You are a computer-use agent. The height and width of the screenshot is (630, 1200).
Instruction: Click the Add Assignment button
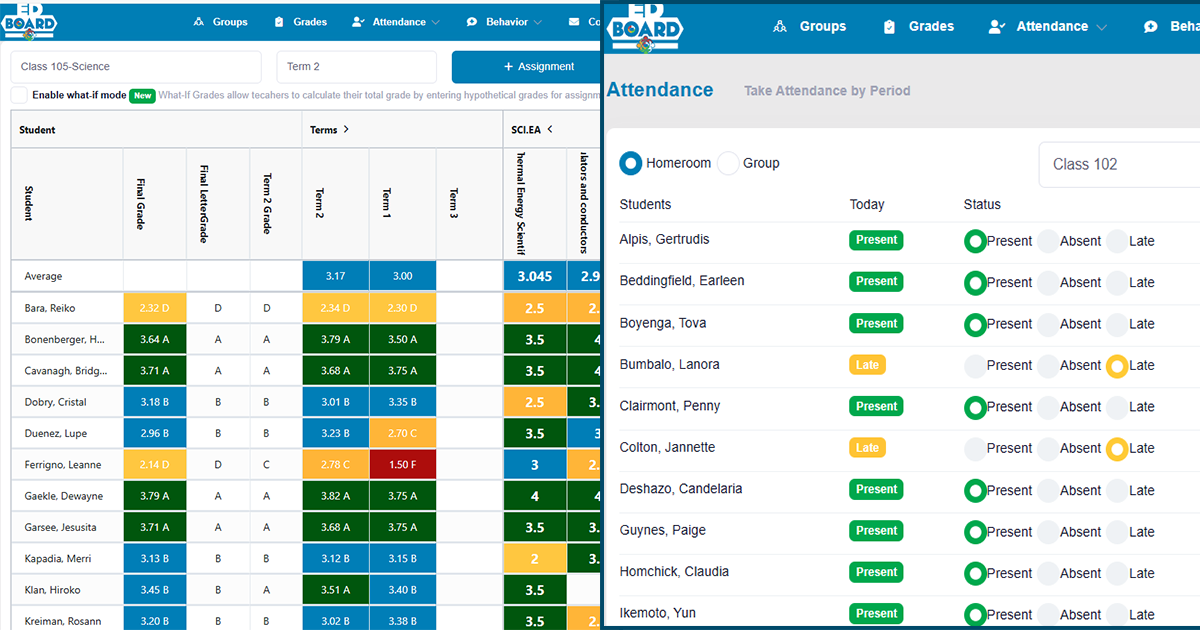click(526, 67)
